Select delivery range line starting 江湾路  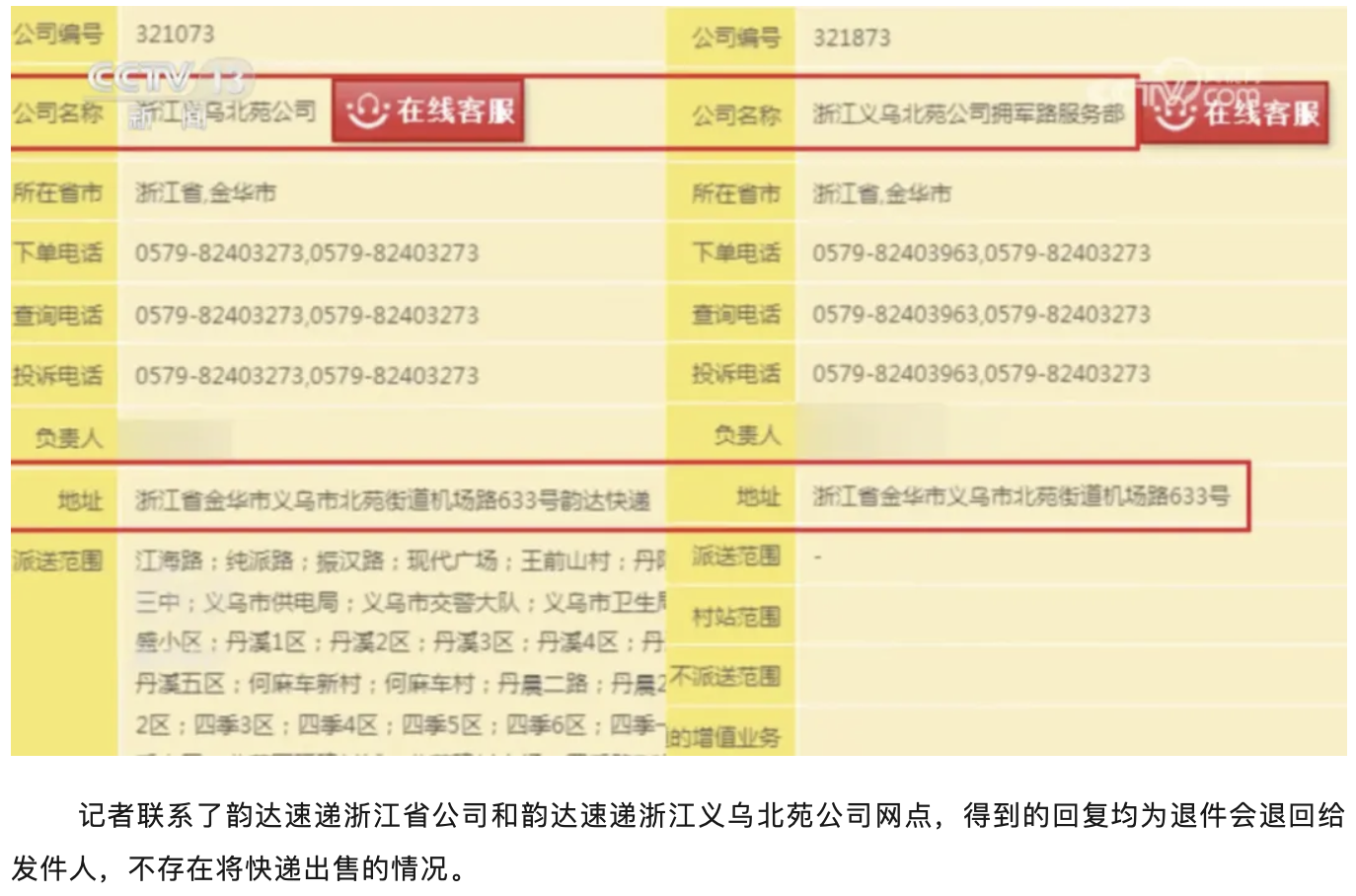(401, 560)
